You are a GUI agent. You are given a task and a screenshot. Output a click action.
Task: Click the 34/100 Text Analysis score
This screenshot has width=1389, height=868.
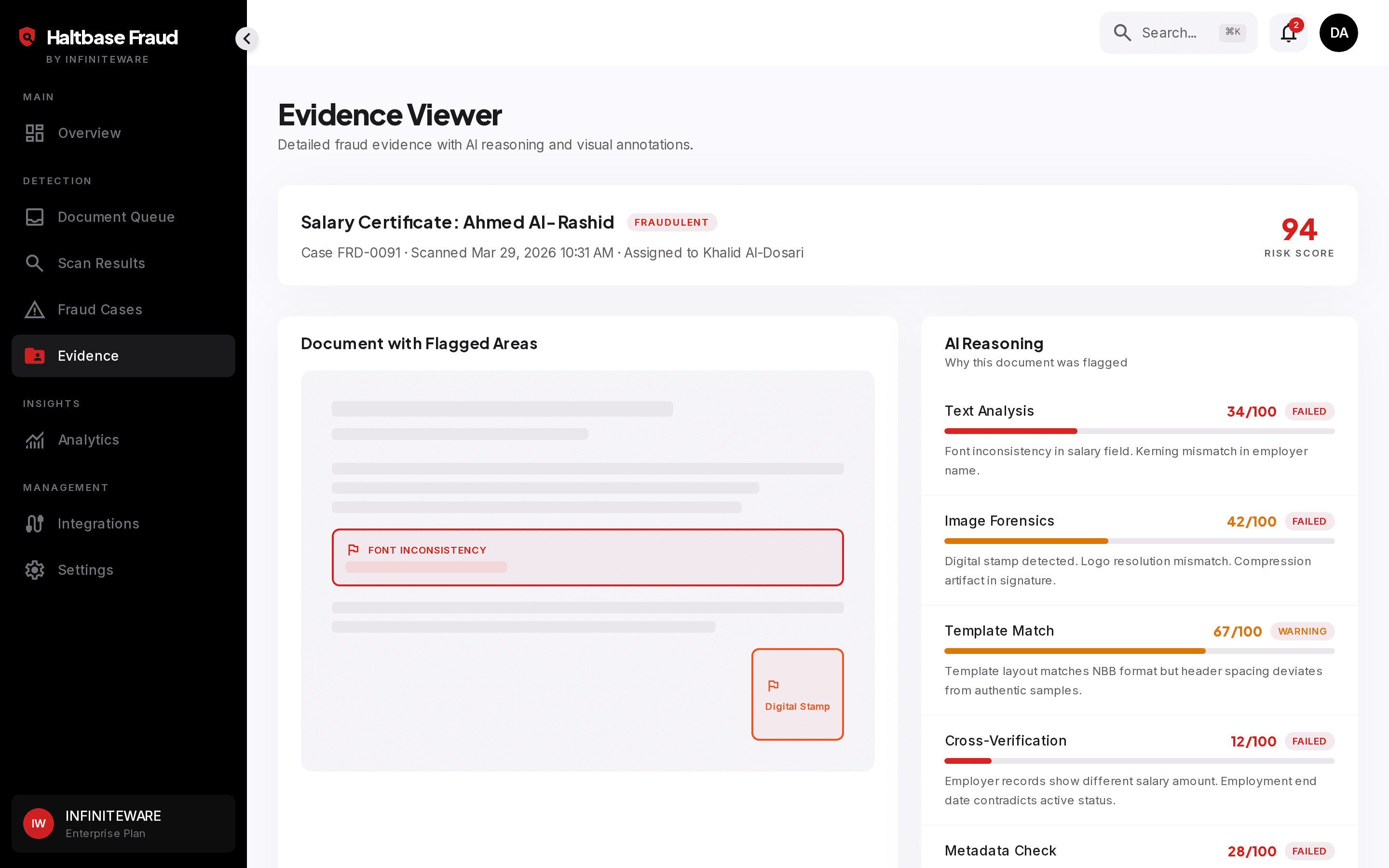click(x=1251, y=412)
